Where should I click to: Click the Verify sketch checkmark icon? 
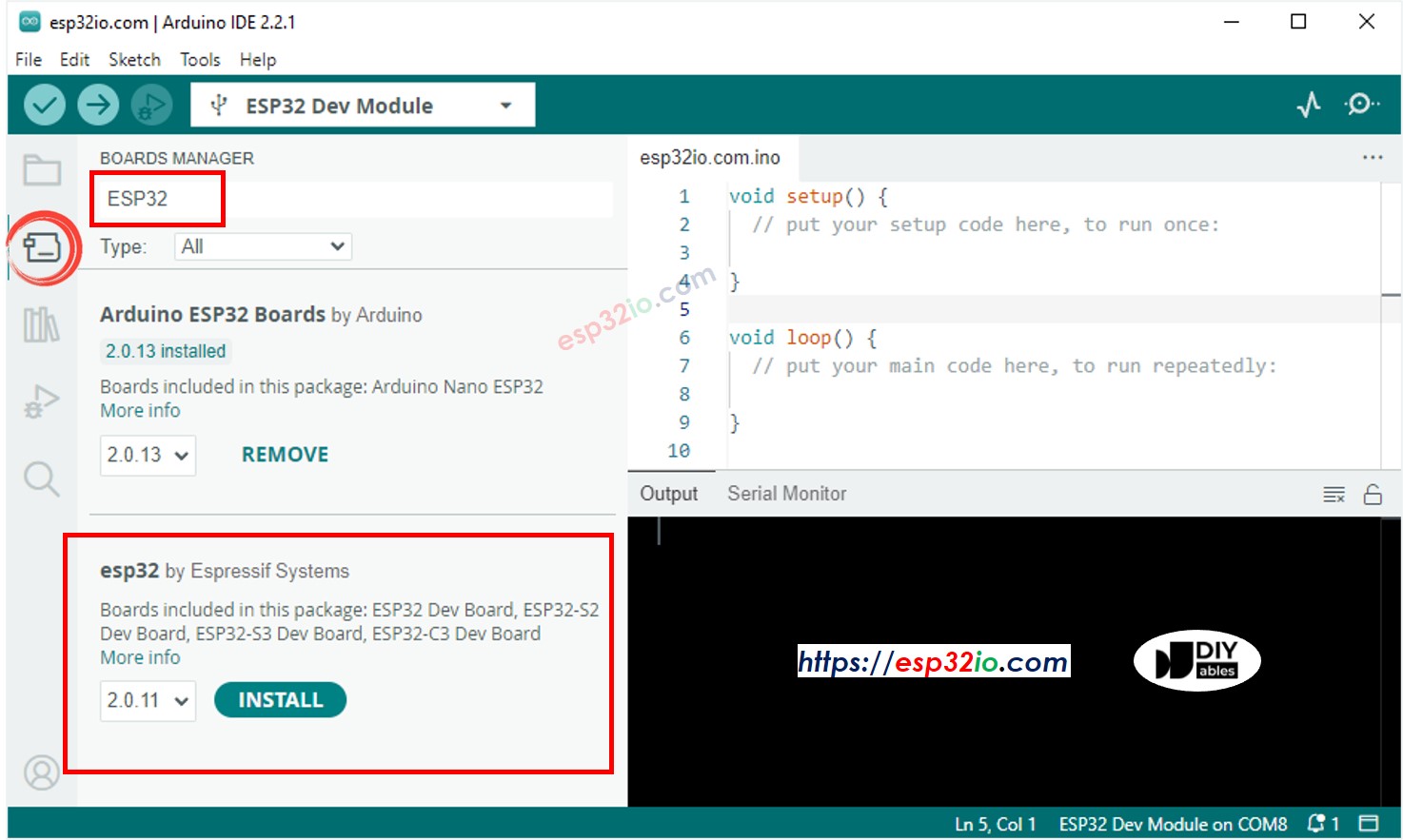44,105
